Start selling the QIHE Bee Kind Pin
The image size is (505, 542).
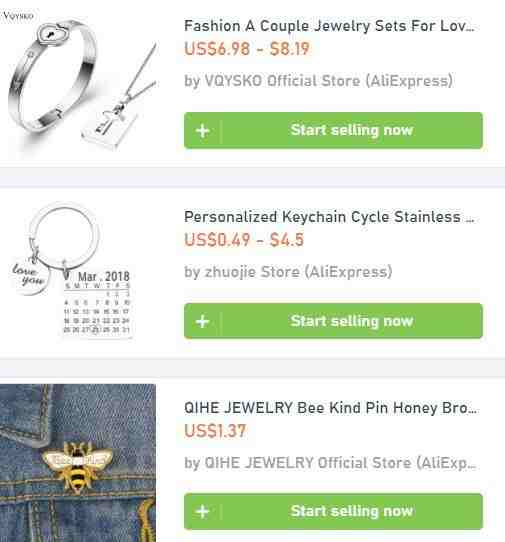click(333, 511)
